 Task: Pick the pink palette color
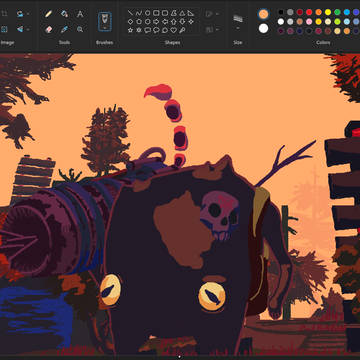pos(309,22)
